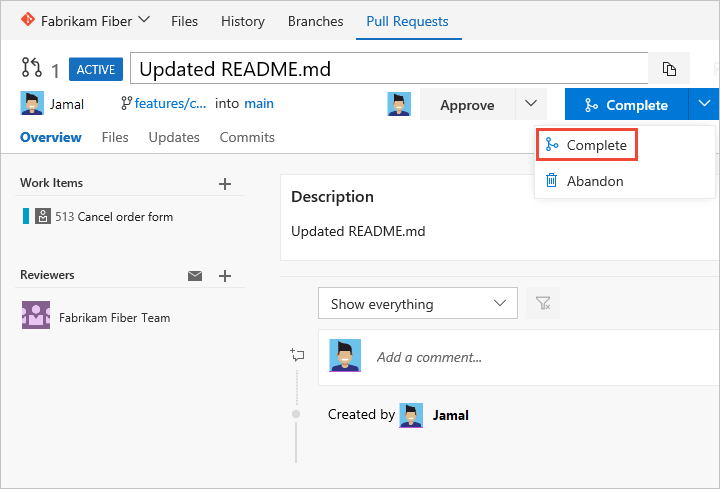Add a work item with plus icon
Viewport: 720px width, 489px height.
[x=225, y=183]
